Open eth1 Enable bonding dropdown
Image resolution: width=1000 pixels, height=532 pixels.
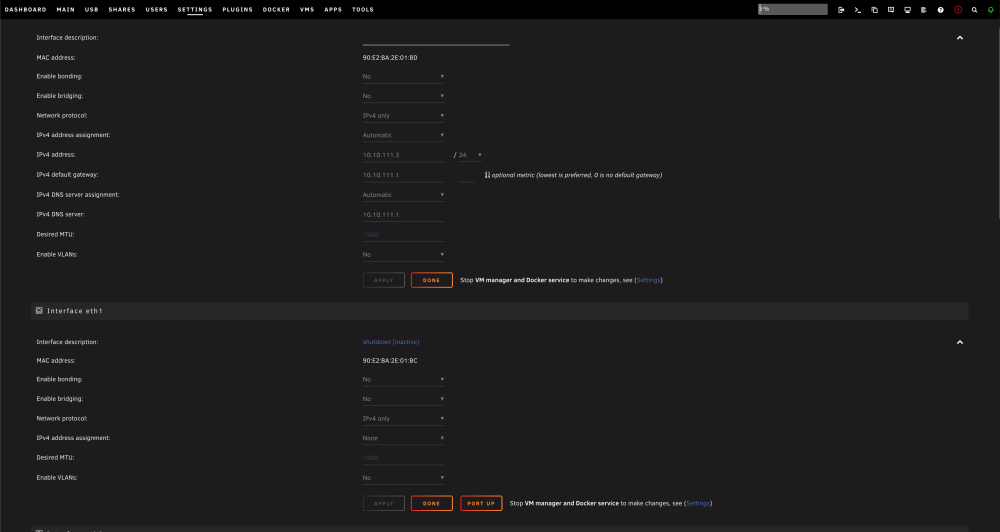click(403, 380)
